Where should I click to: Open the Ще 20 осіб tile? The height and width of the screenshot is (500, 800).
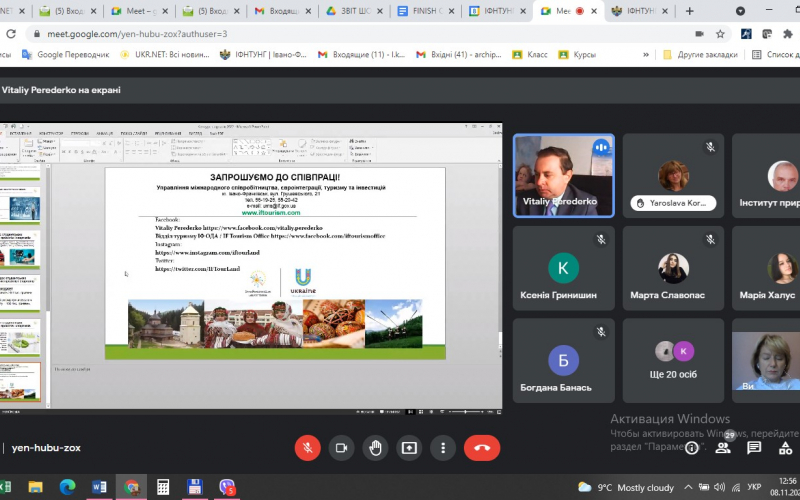coord(673,360)
